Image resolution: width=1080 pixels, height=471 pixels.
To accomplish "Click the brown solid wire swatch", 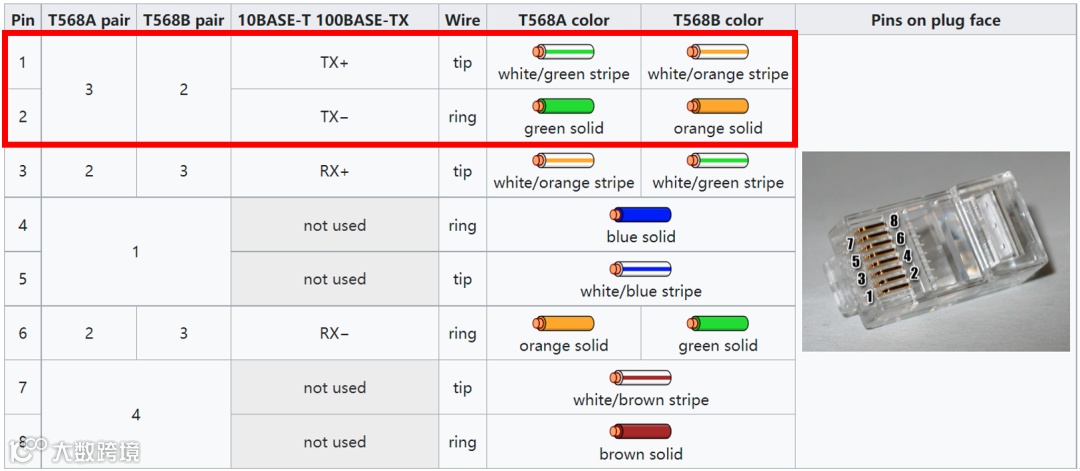I will [641, 432].
